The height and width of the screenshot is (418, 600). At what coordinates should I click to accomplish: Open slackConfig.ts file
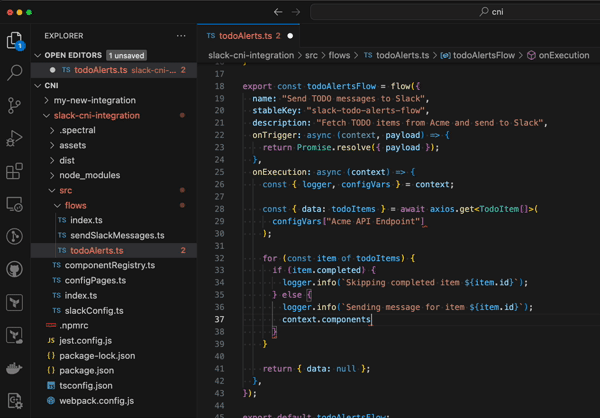tap(114, 311)
